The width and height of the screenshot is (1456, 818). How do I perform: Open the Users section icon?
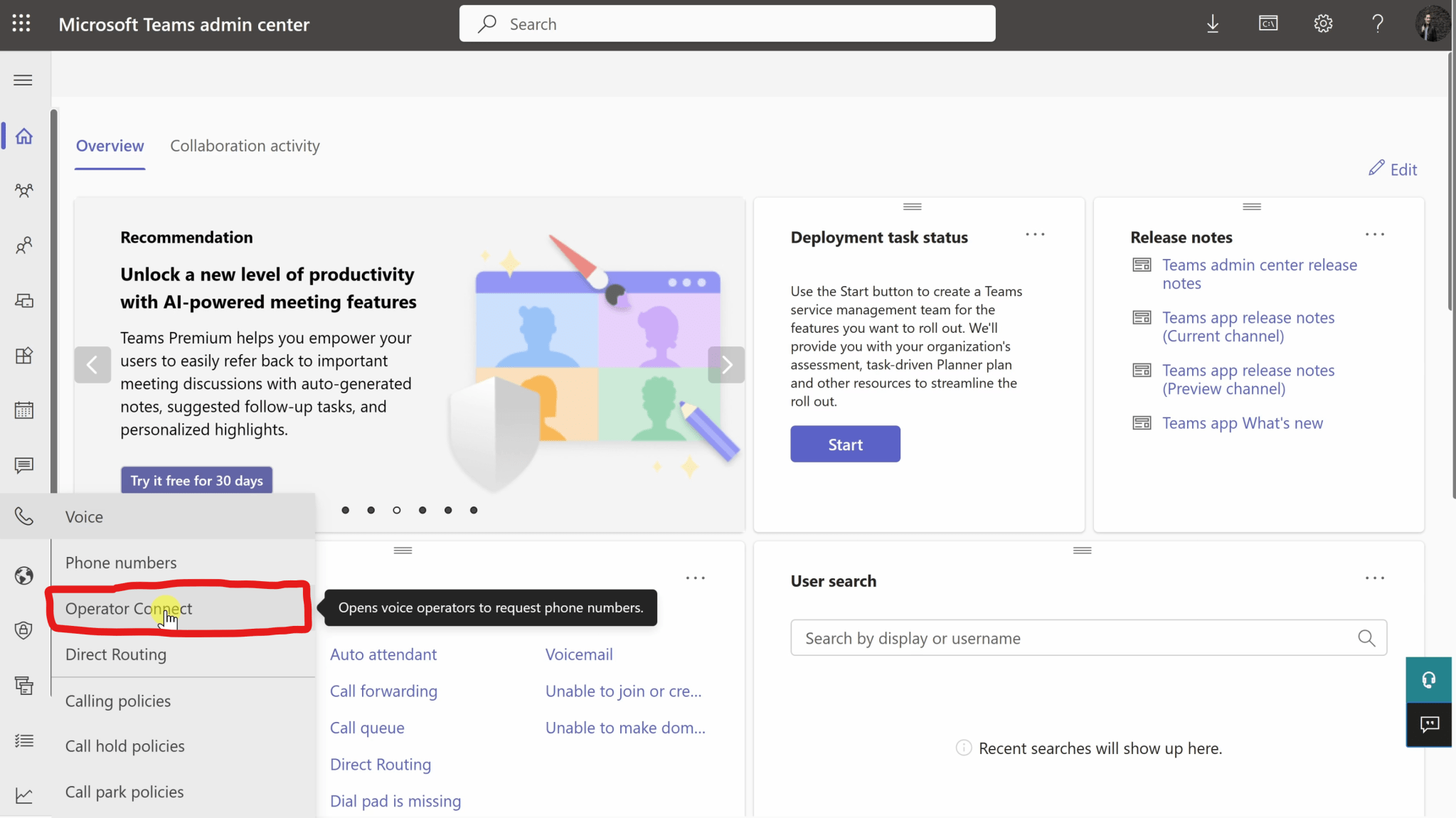24,245
